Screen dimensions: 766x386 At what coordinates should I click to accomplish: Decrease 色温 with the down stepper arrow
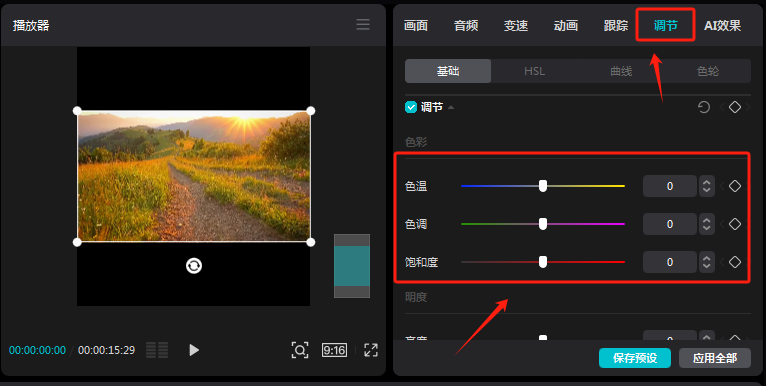(706, 191)
